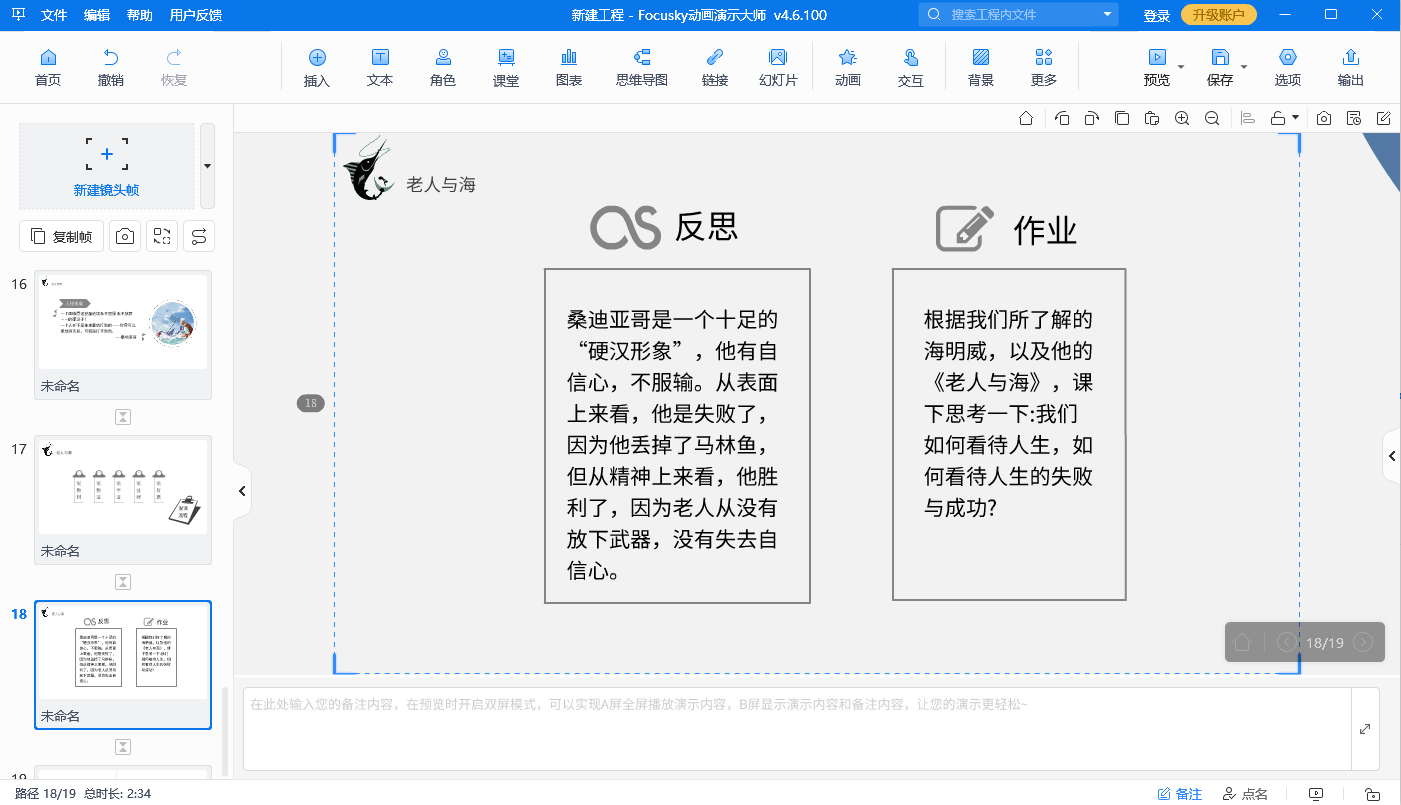Image resolution: width=1401 pixels, height=805 pixels.
Task: Click presentation screen icon in status bar
Action: pyautogui.click(x=1316, y=794)
